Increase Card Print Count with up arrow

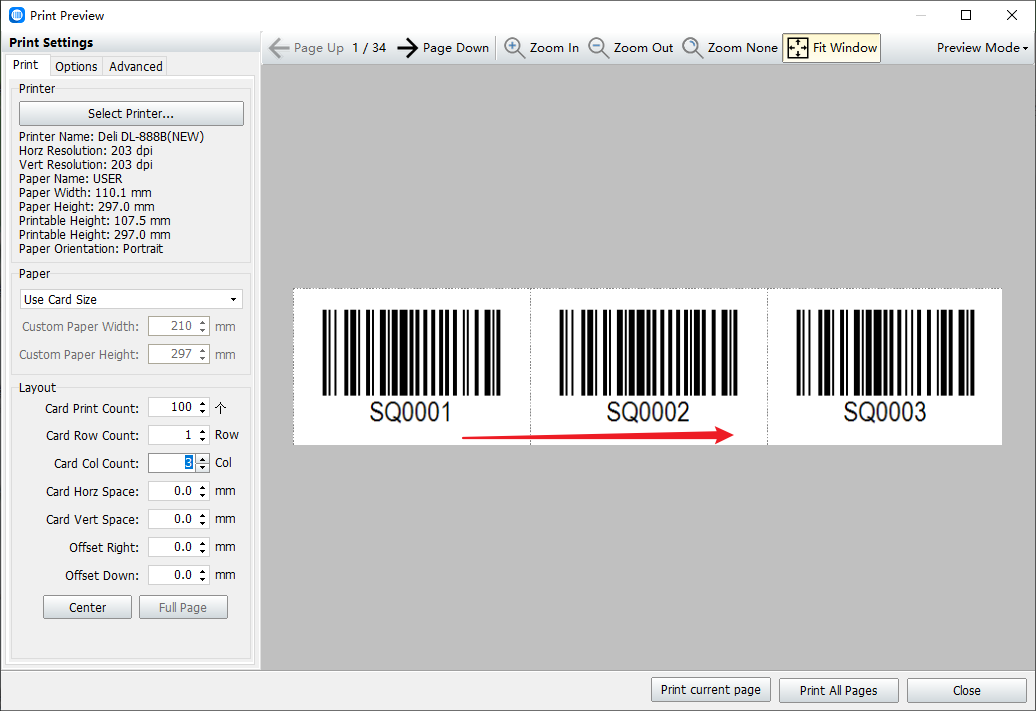[203, 403]
